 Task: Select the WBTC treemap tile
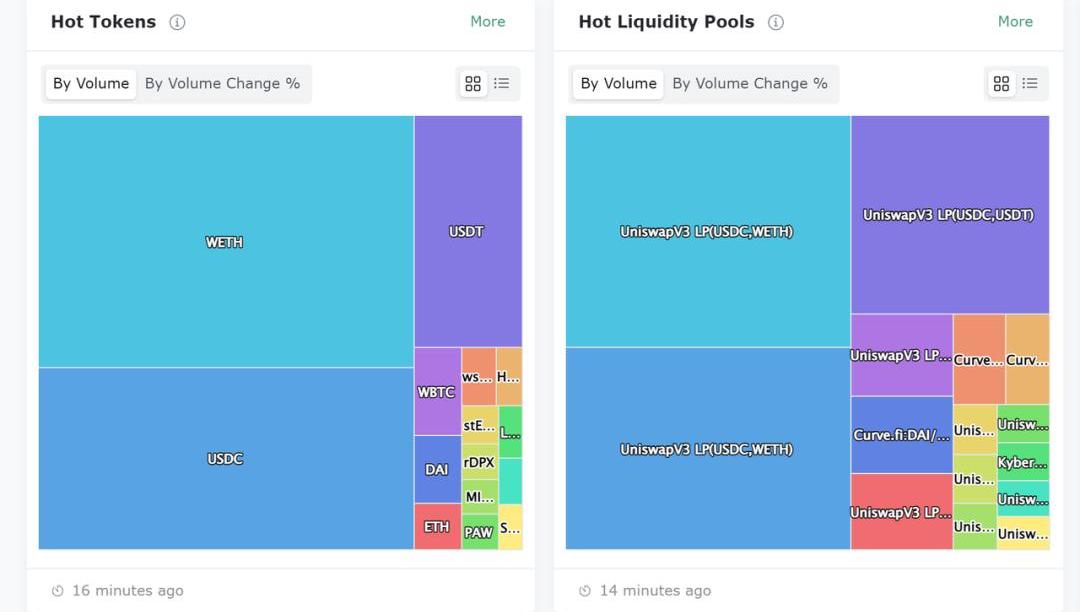(x=437, y=391)
